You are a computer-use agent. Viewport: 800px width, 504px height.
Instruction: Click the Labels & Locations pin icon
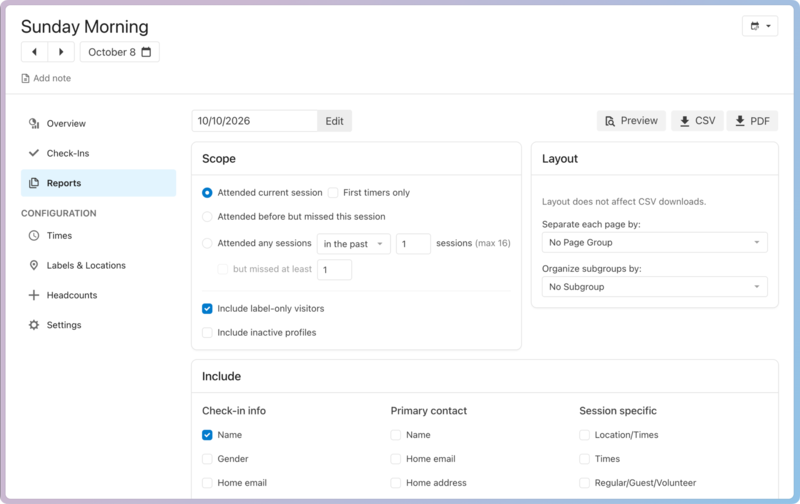tap(34, 266)
